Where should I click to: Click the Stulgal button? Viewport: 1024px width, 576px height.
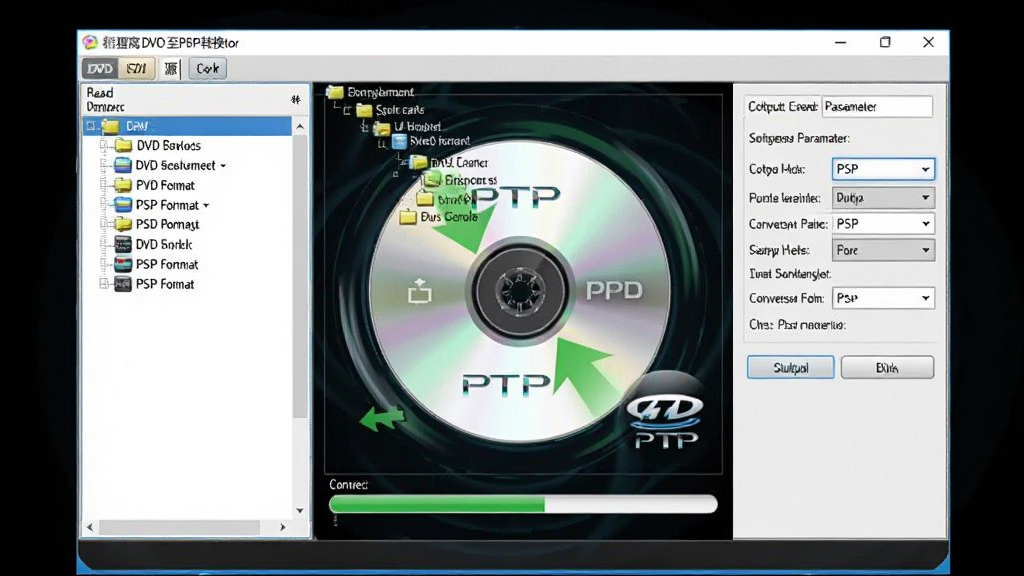coord(790,368)
